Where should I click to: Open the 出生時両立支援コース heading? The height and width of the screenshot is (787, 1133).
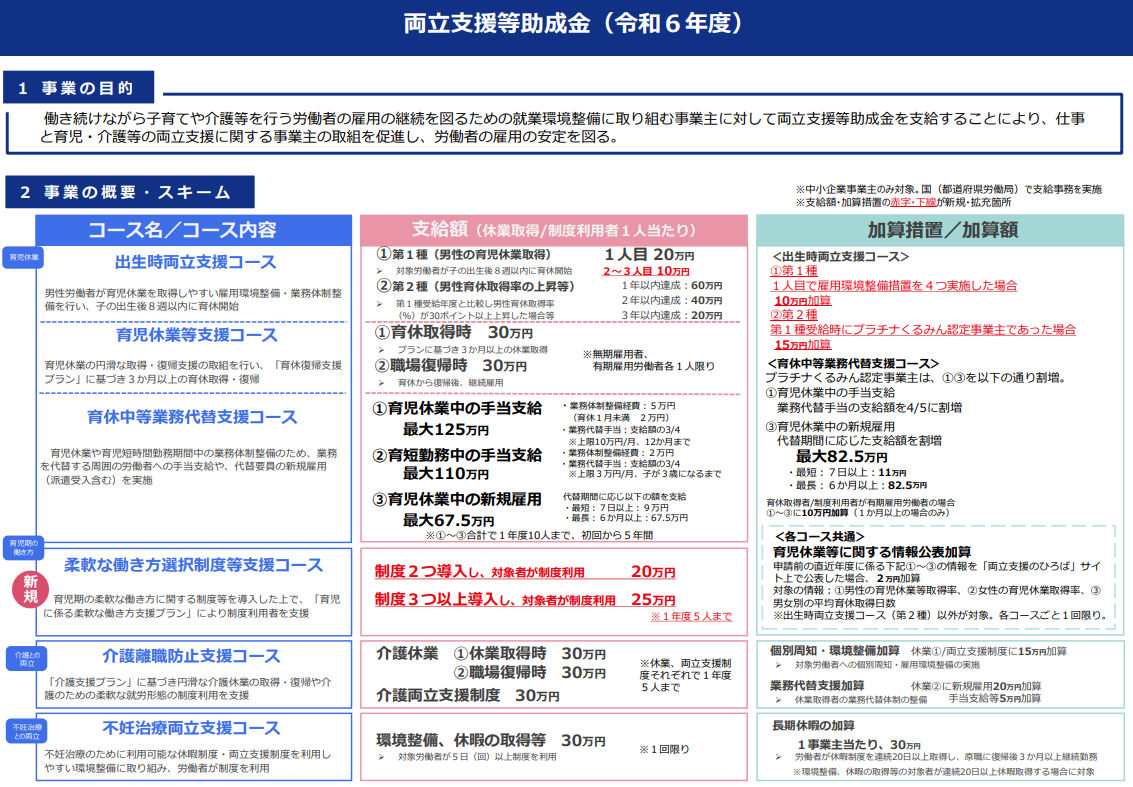point(196,263)
